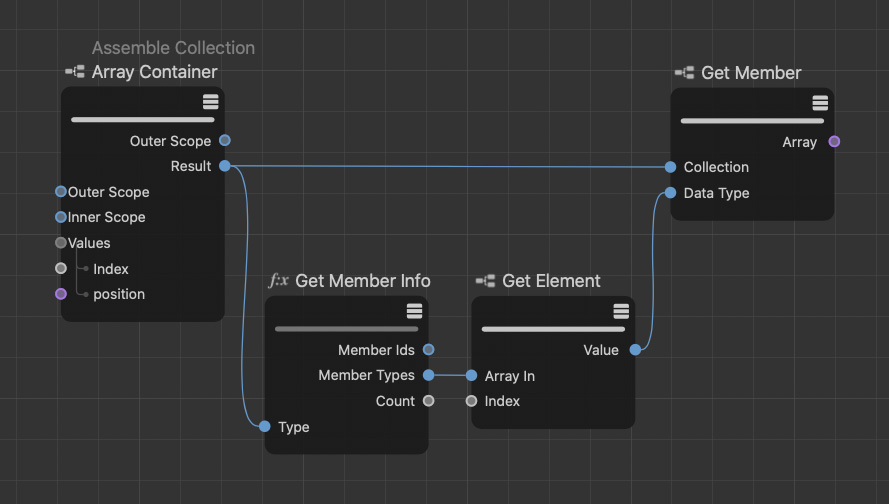This screenshot has height=504, width=889.
Task: Click the Member Ids label
Action: [376, 350]
